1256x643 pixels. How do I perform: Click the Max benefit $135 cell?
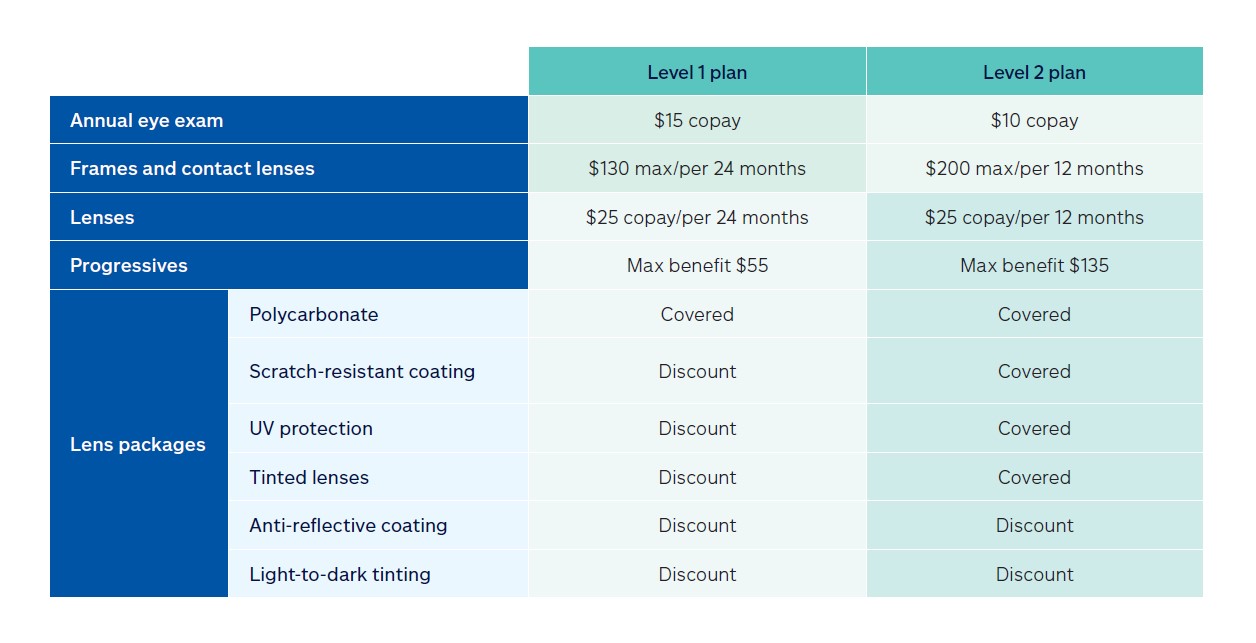click(1034, 265)
